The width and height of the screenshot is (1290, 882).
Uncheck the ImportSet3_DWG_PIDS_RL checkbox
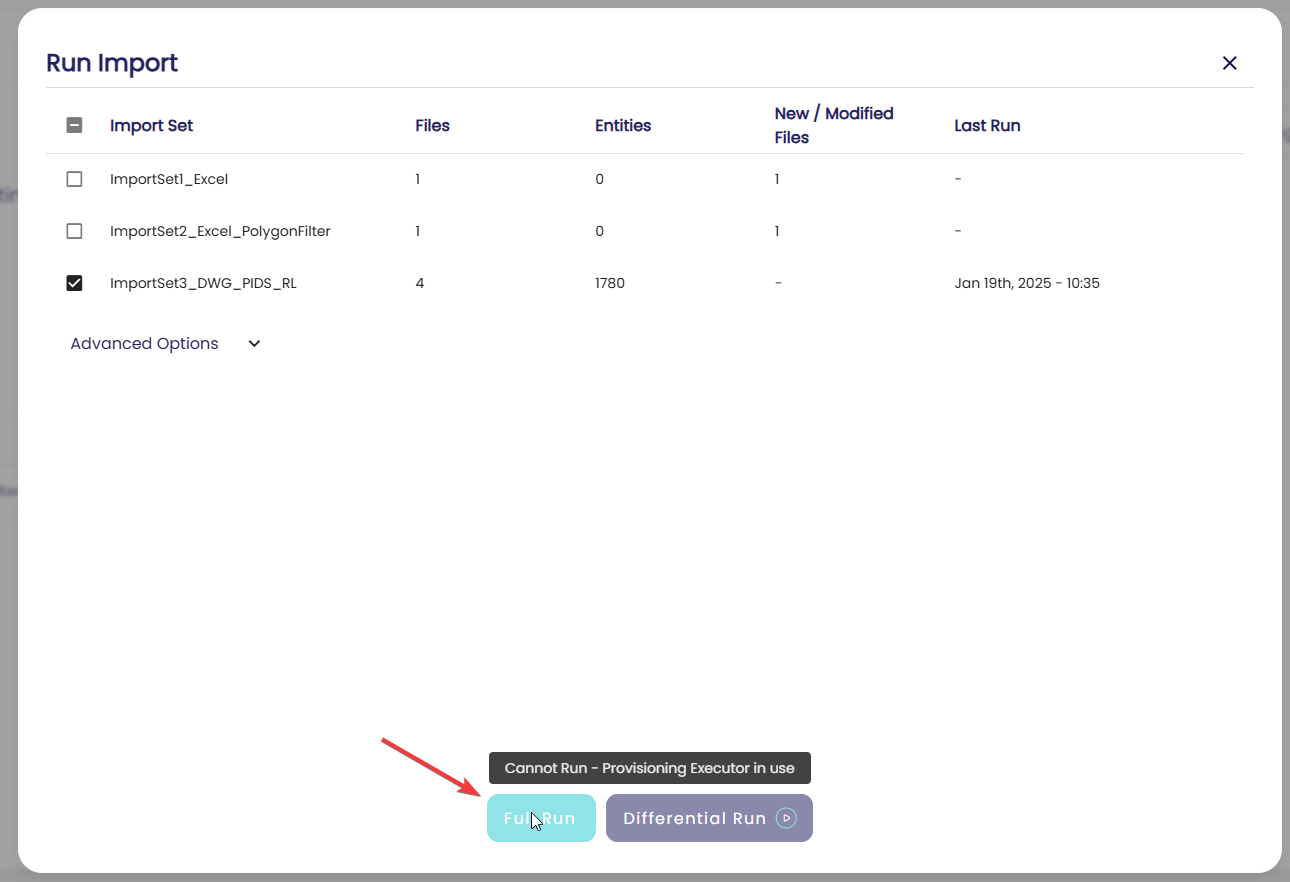tap(74, 283)
